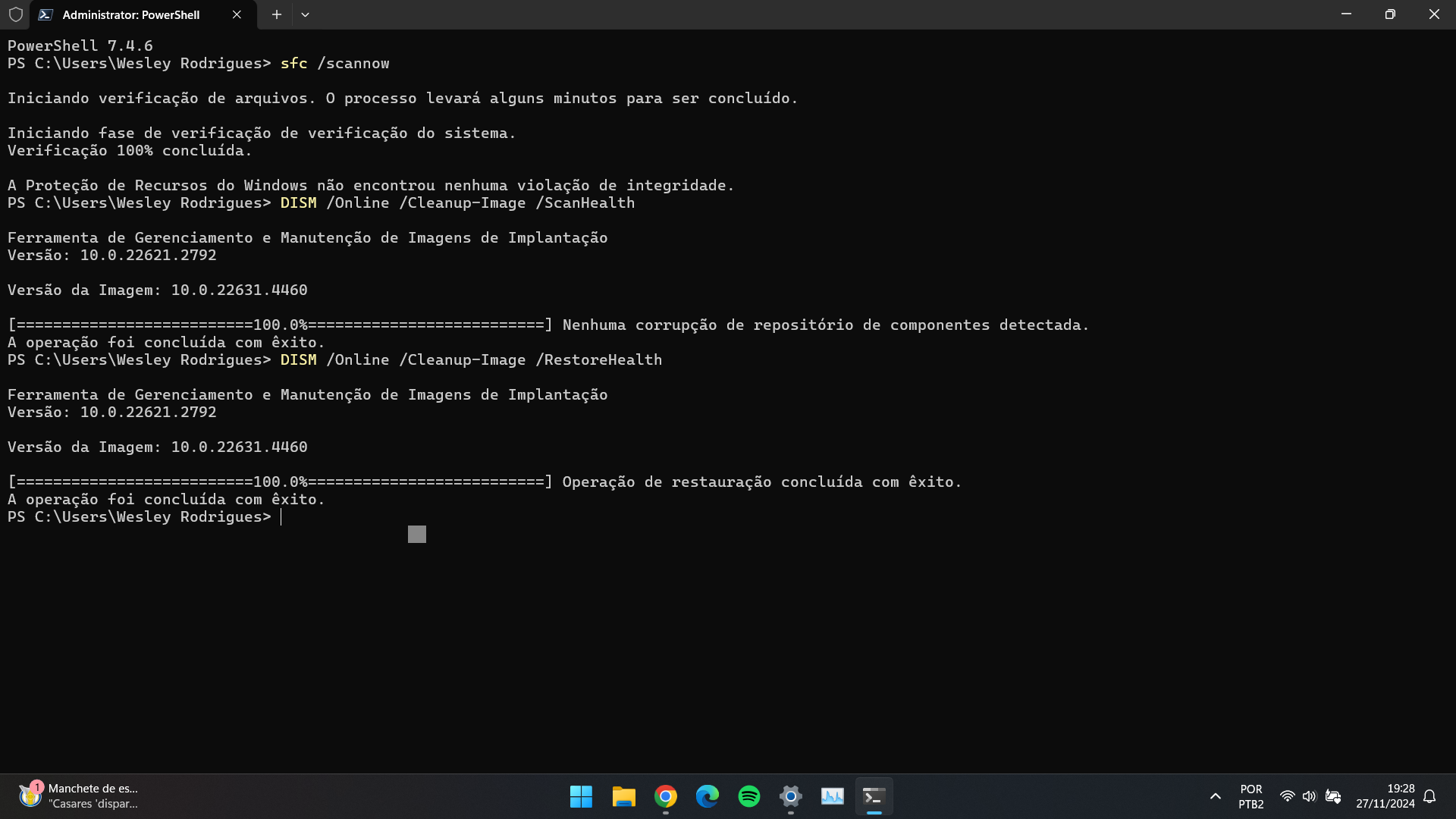This screenshot has height=819, width=1456.
Task: Select the Administrator: PowerShell tab
Action: (x=143, y=14)
